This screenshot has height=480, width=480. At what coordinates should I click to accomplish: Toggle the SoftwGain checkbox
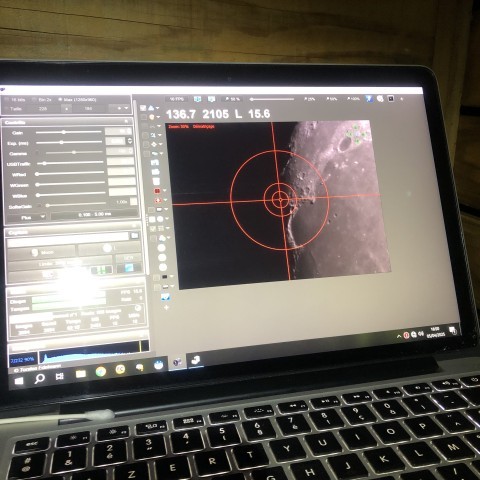39,206
